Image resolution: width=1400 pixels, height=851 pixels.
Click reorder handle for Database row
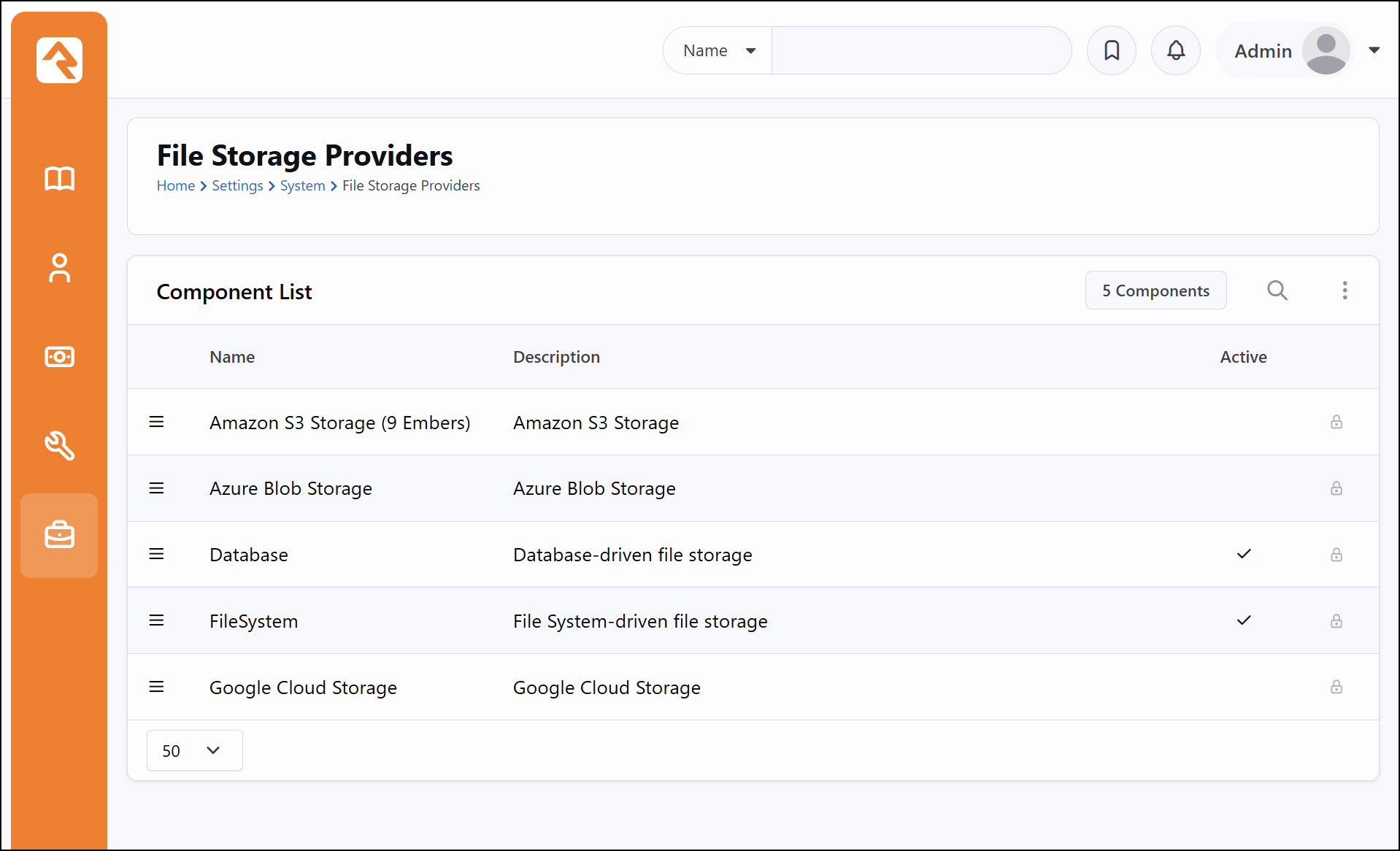[156, 554]
